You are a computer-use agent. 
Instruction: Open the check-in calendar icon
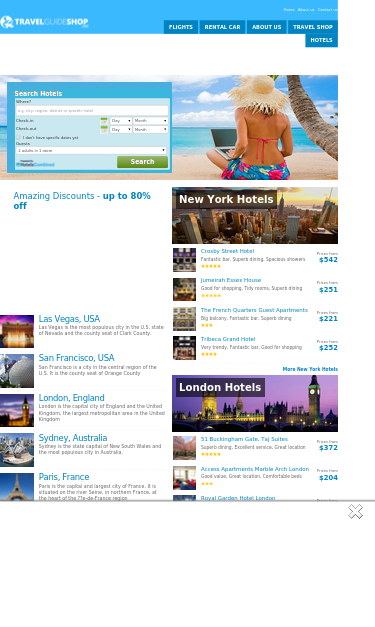104,121
